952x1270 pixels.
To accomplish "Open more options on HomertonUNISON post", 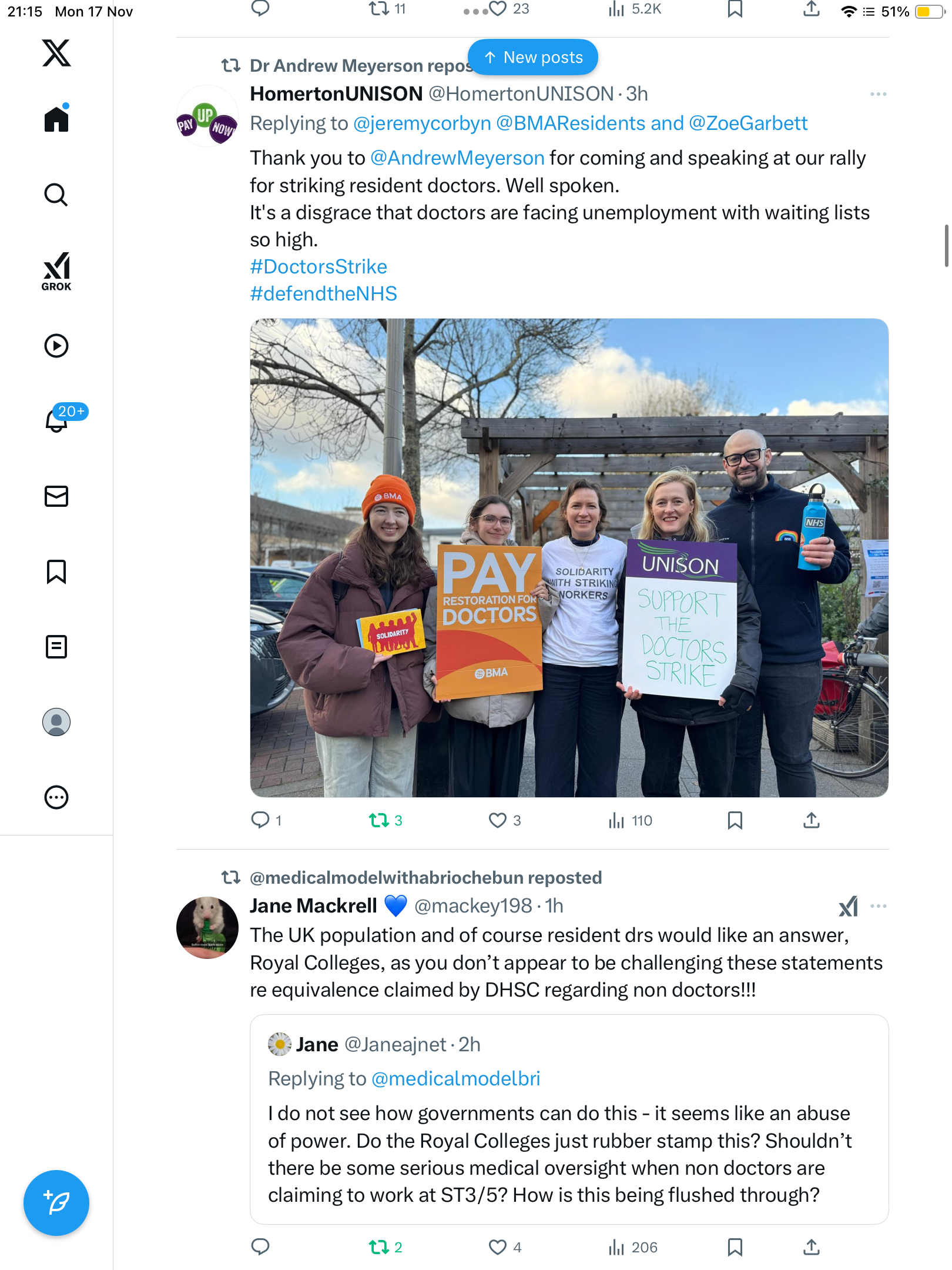I will click(878, 94).
